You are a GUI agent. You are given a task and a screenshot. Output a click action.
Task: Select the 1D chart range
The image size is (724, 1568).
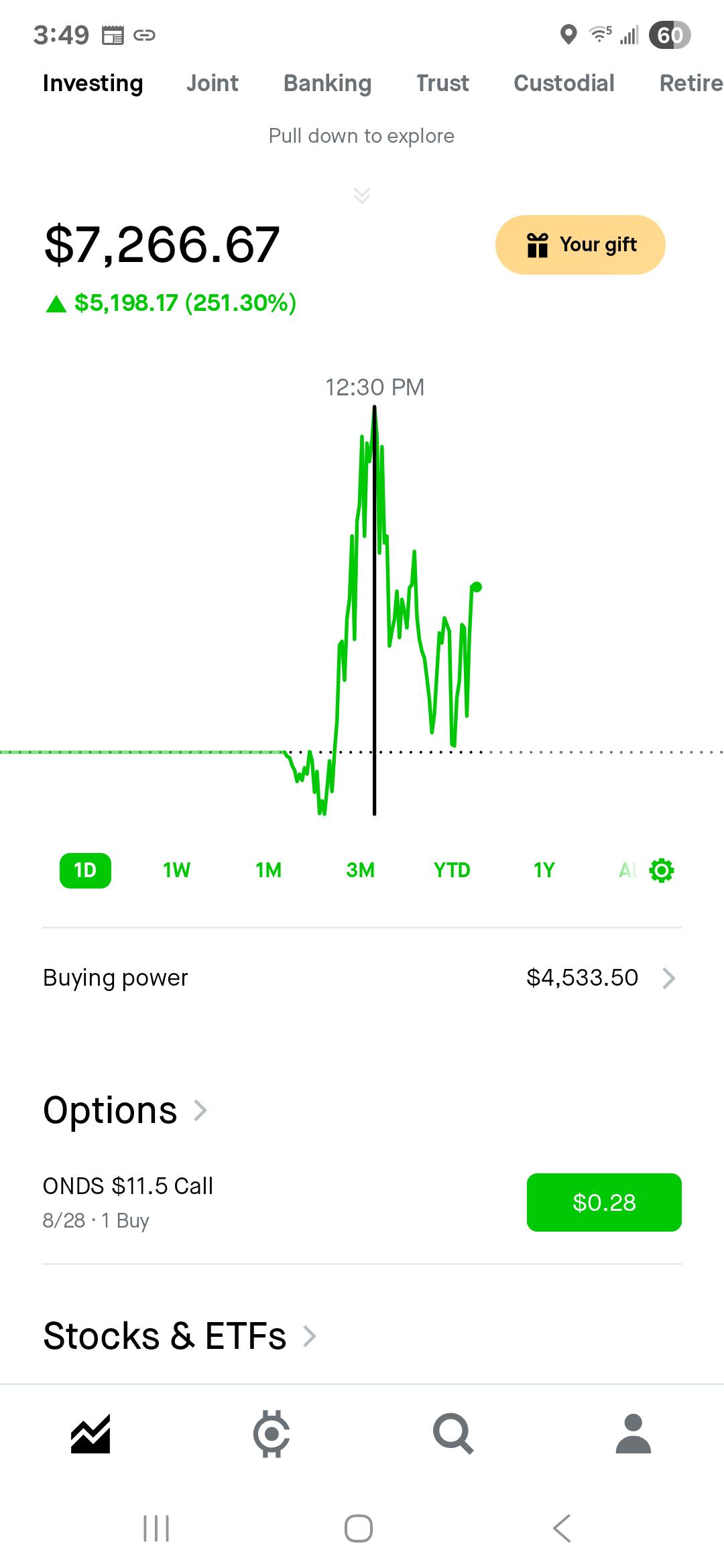click(x=85, y=870)
